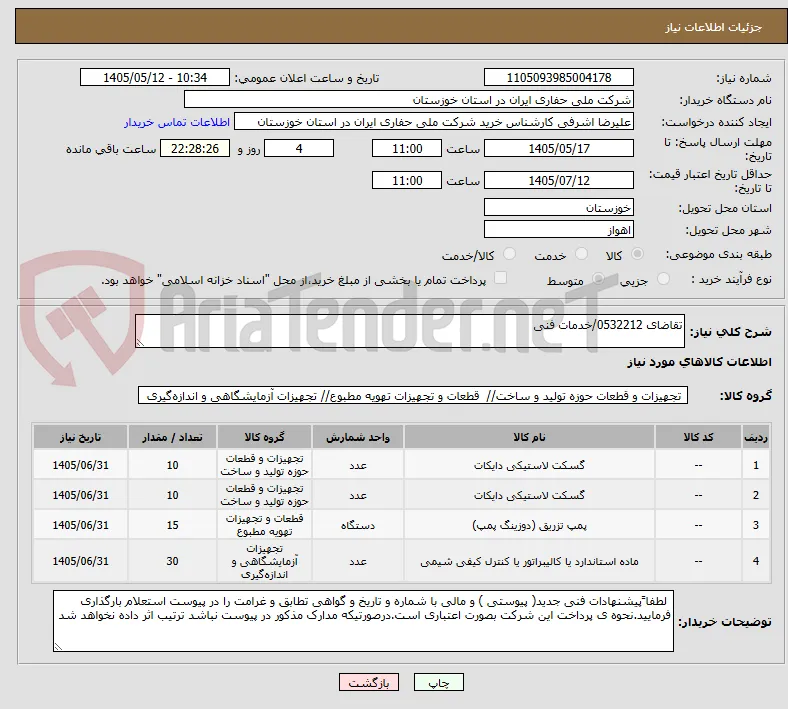Select the کالا/خدمت radio button
The height and width of the screenshot is (709, 788).
[x=510, y=254]
